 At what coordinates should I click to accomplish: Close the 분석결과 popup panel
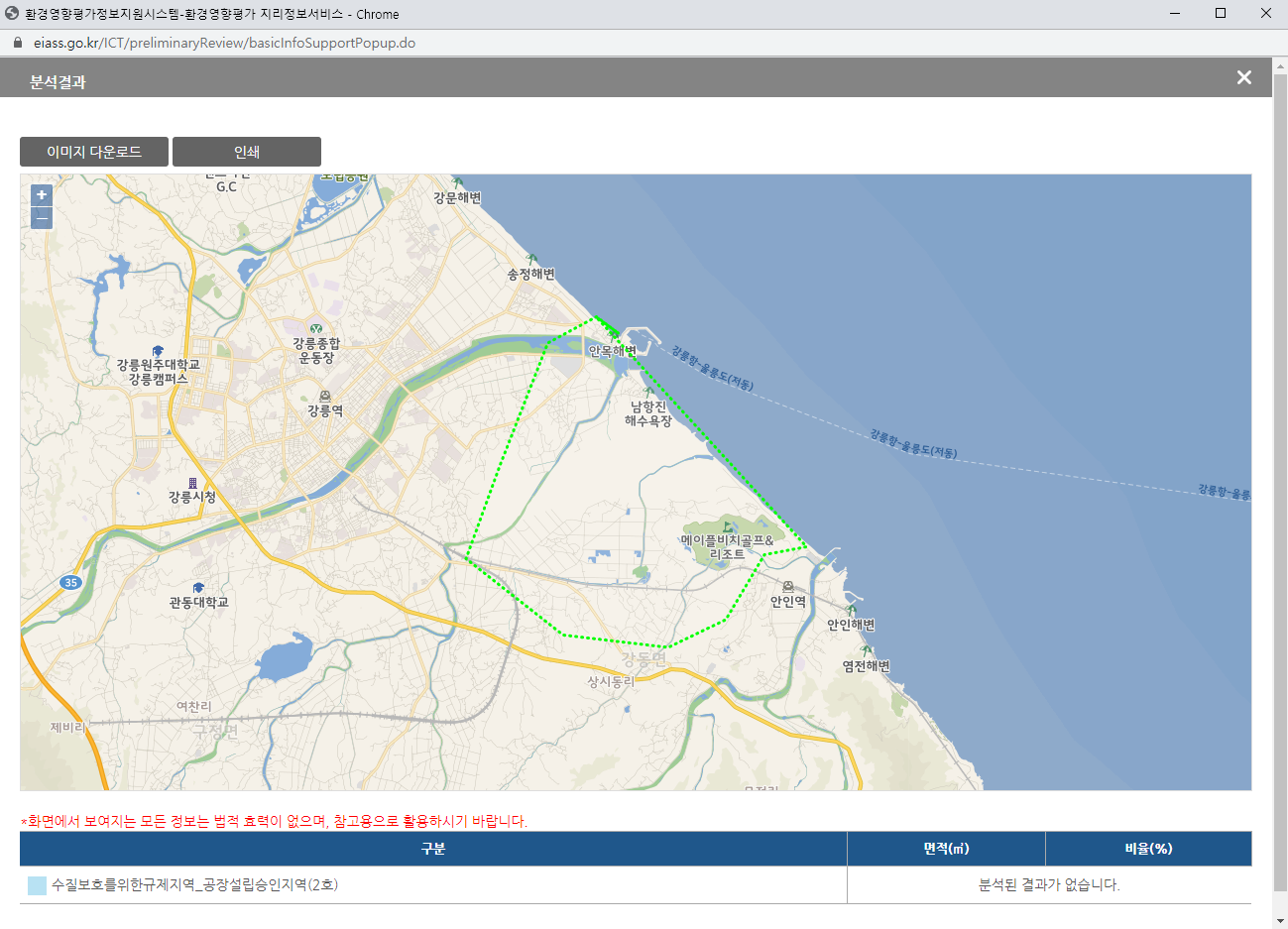click(1244, 77)
